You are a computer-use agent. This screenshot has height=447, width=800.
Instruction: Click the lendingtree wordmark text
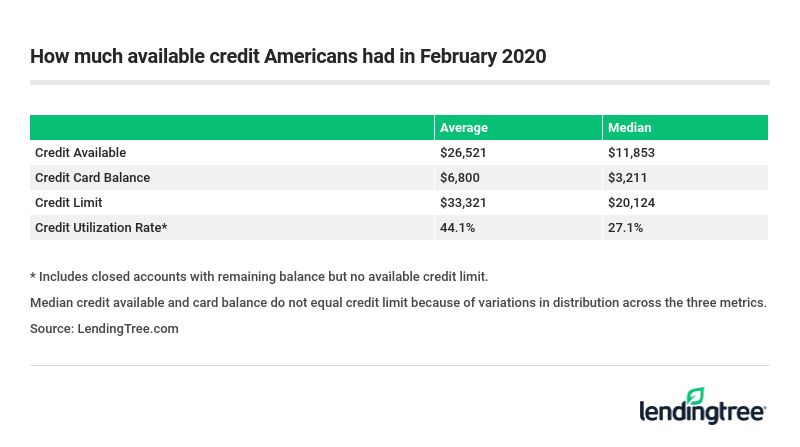pos(702,412)
